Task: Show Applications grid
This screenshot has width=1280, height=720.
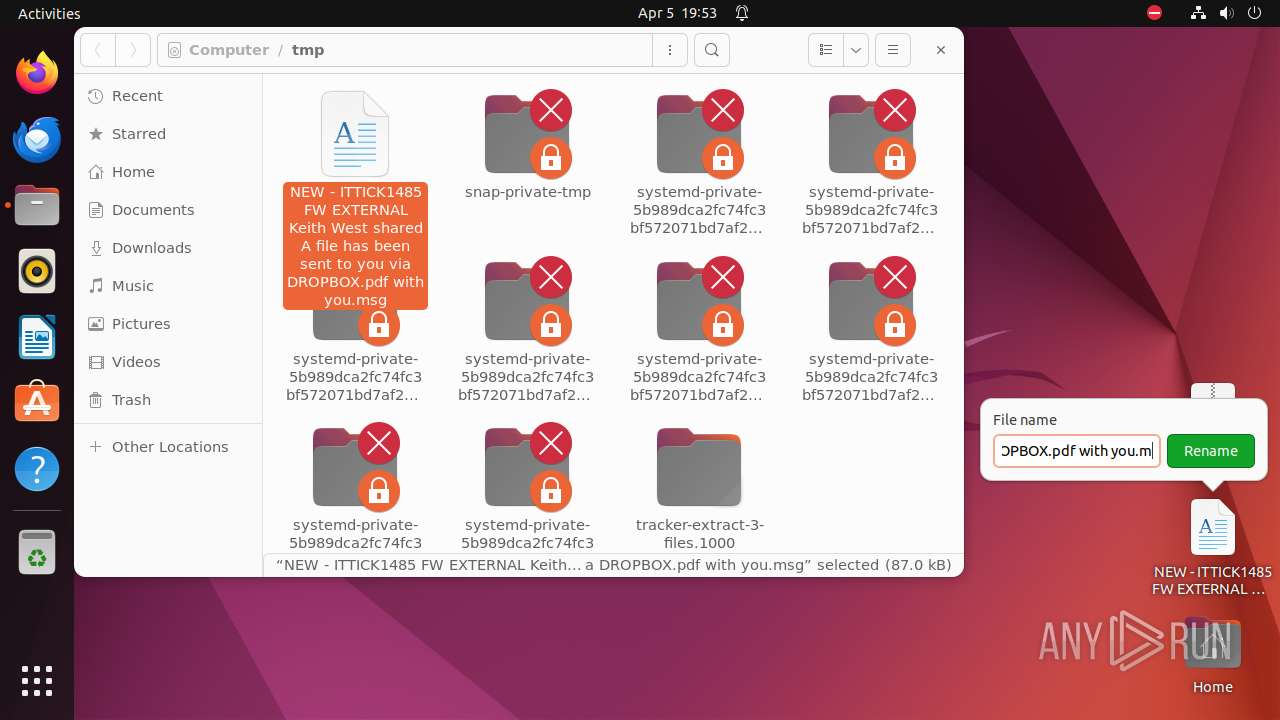Action: [37, 680]
